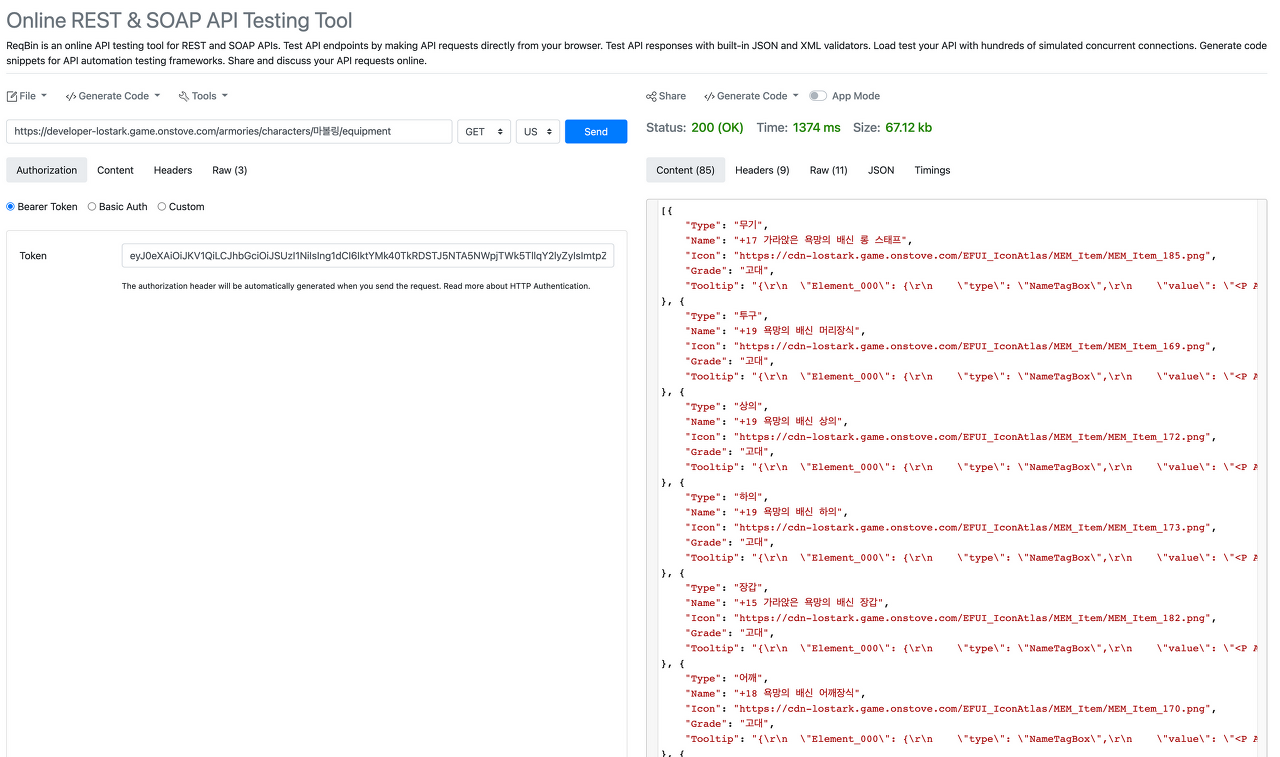Switch to the request Content tab

pyautogui.click(x=116, y=170)
